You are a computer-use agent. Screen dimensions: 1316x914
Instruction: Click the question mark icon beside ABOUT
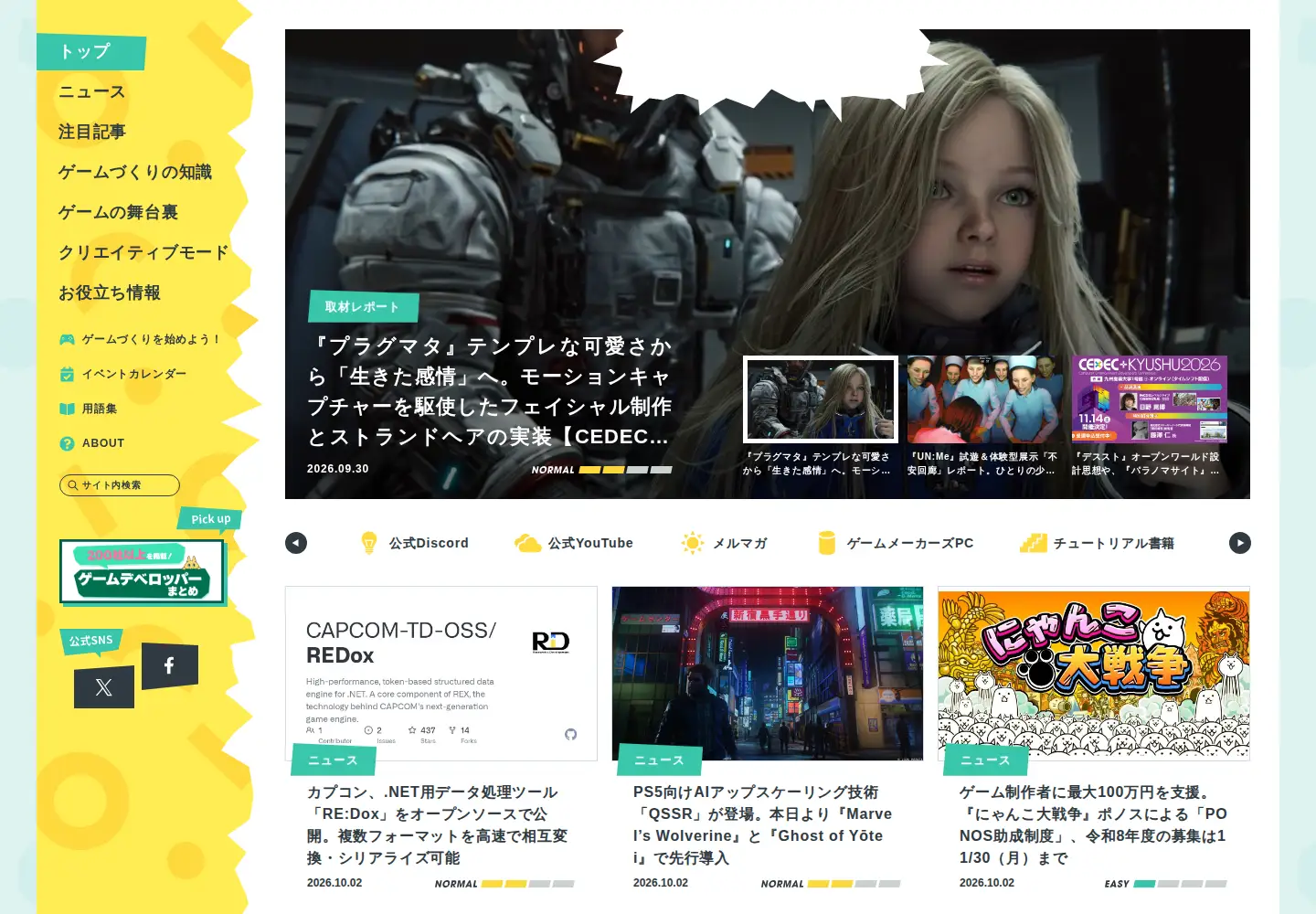pyautogui.click(x=67, y=443)
